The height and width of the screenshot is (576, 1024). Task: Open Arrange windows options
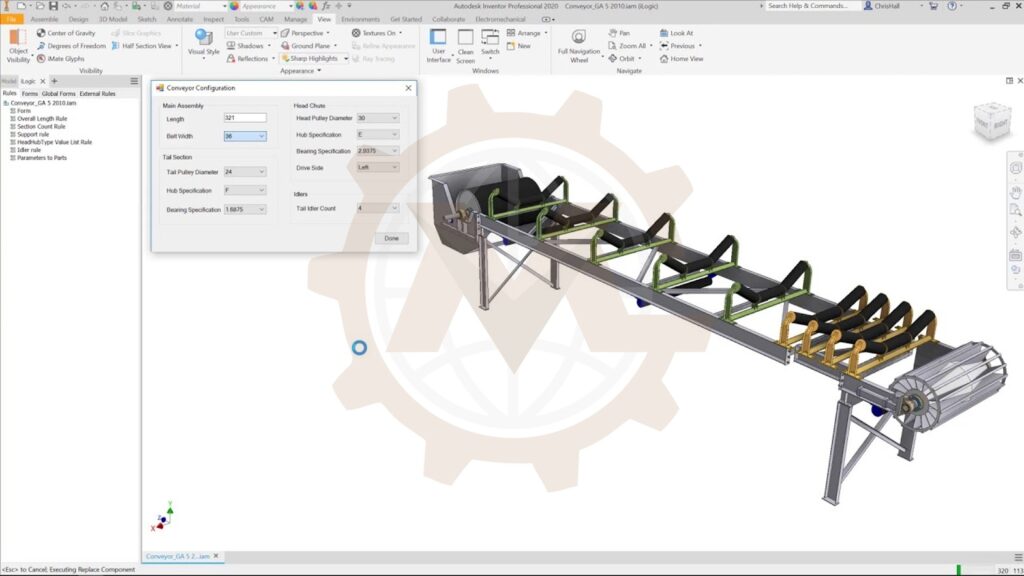(527, 33)
